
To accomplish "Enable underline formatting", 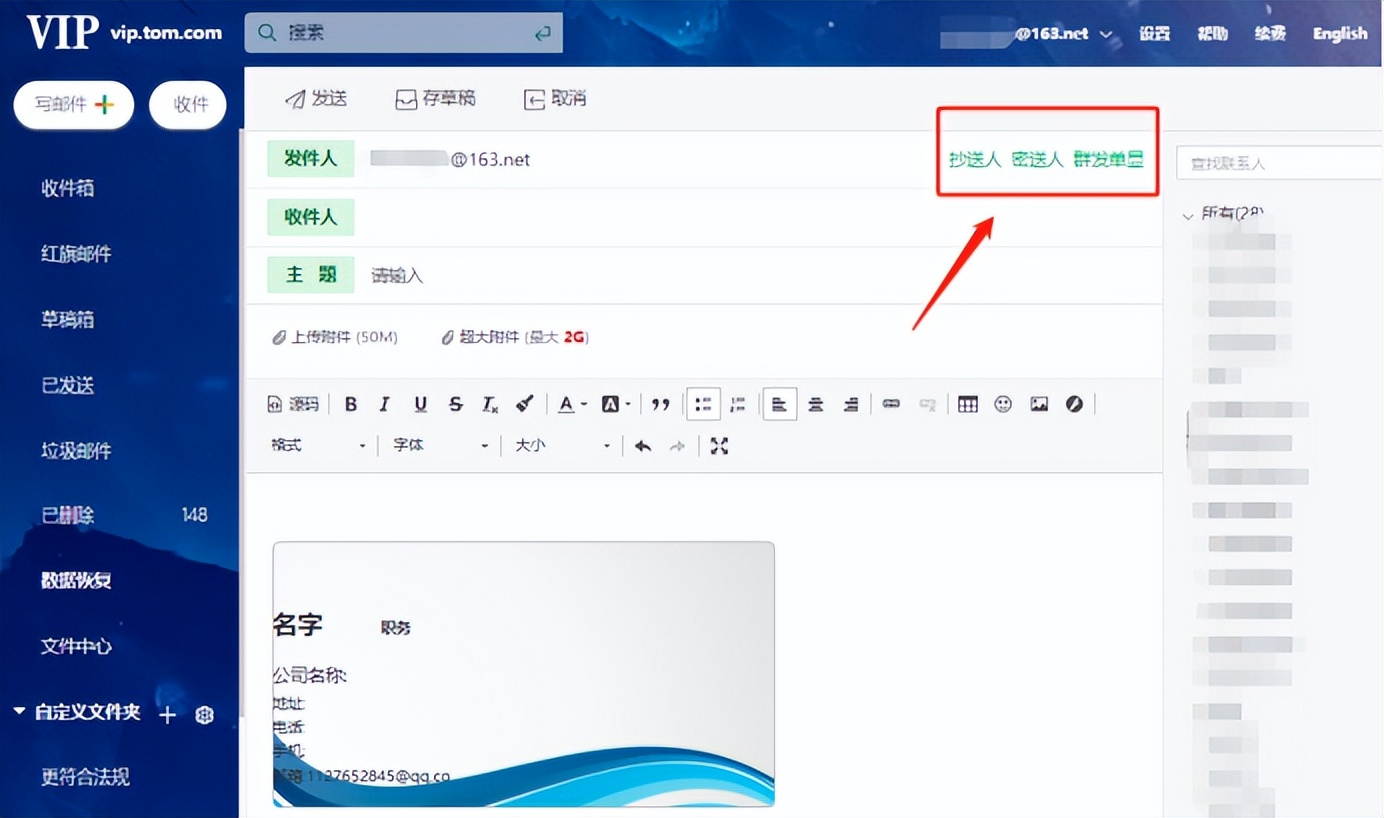I will point(420,403).
